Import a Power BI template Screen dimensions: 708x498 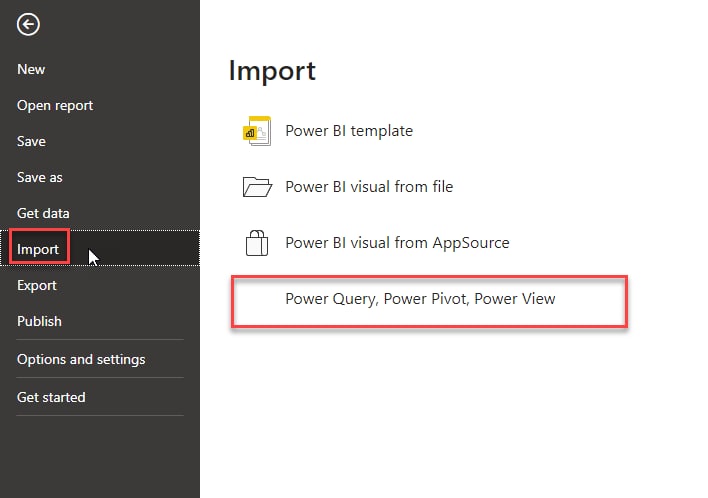click(x=349, y=131)
